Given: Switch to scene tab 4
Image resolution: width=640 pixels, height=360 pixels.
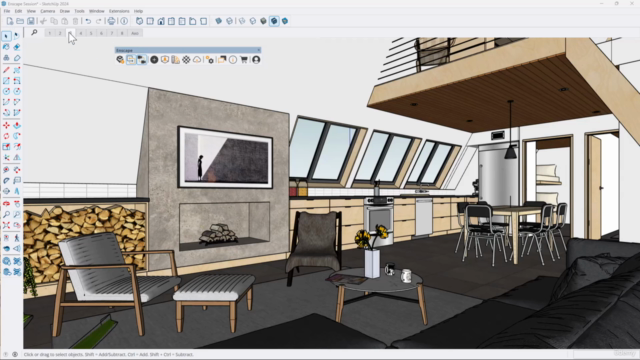Looking at the screenshot, I should (81, 33).
